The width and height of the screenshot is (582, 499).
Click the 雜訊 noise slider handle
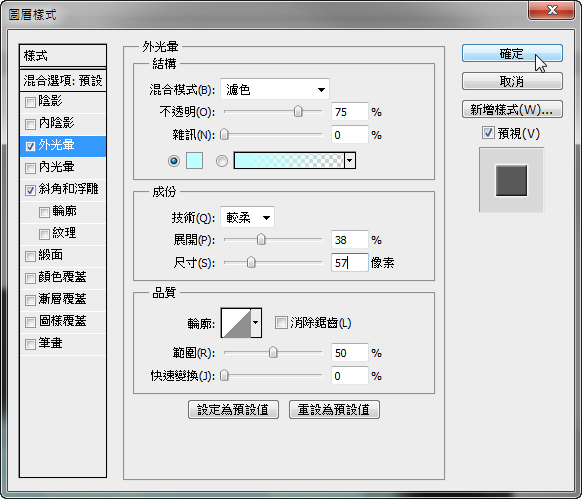(224, 134)
